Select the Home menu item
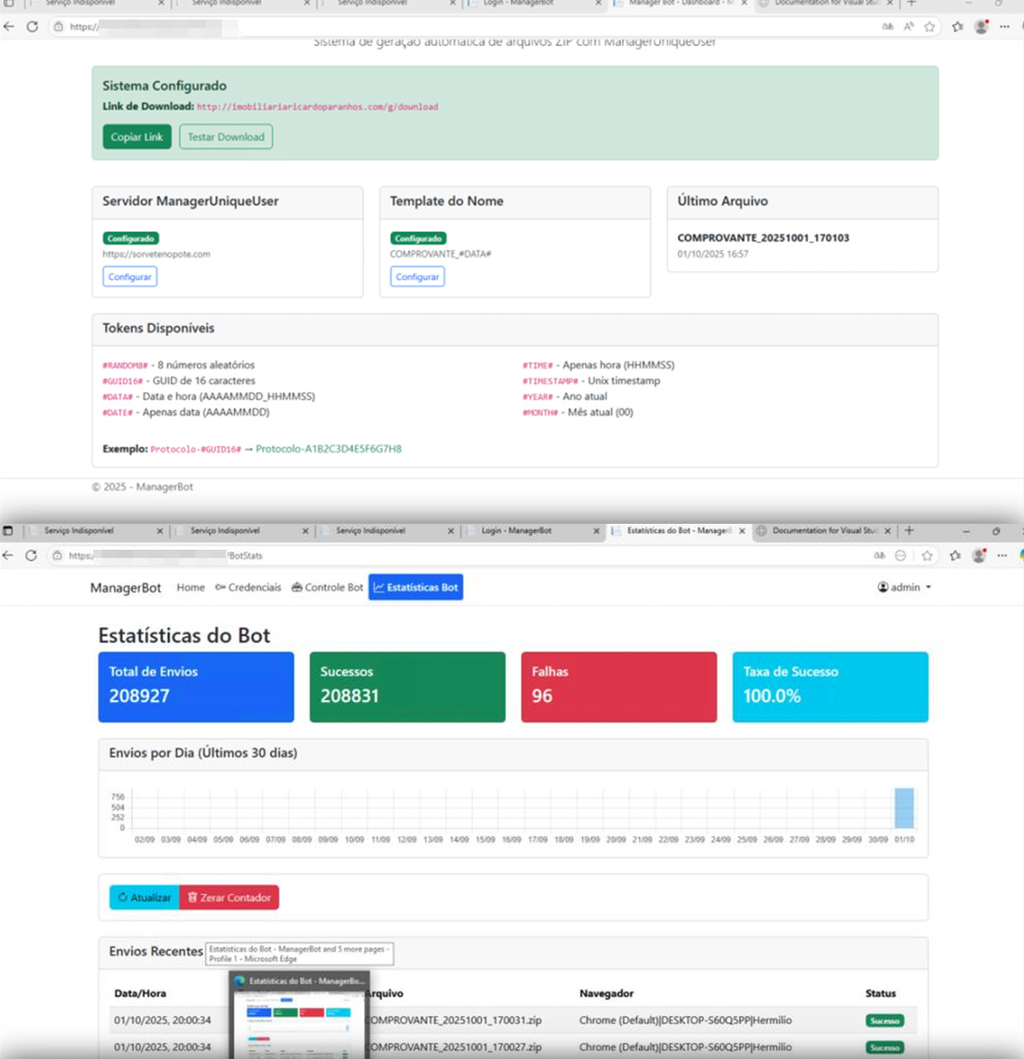Image resolution: width=1024 pixels, height=1059 pixels. (190, 587)
